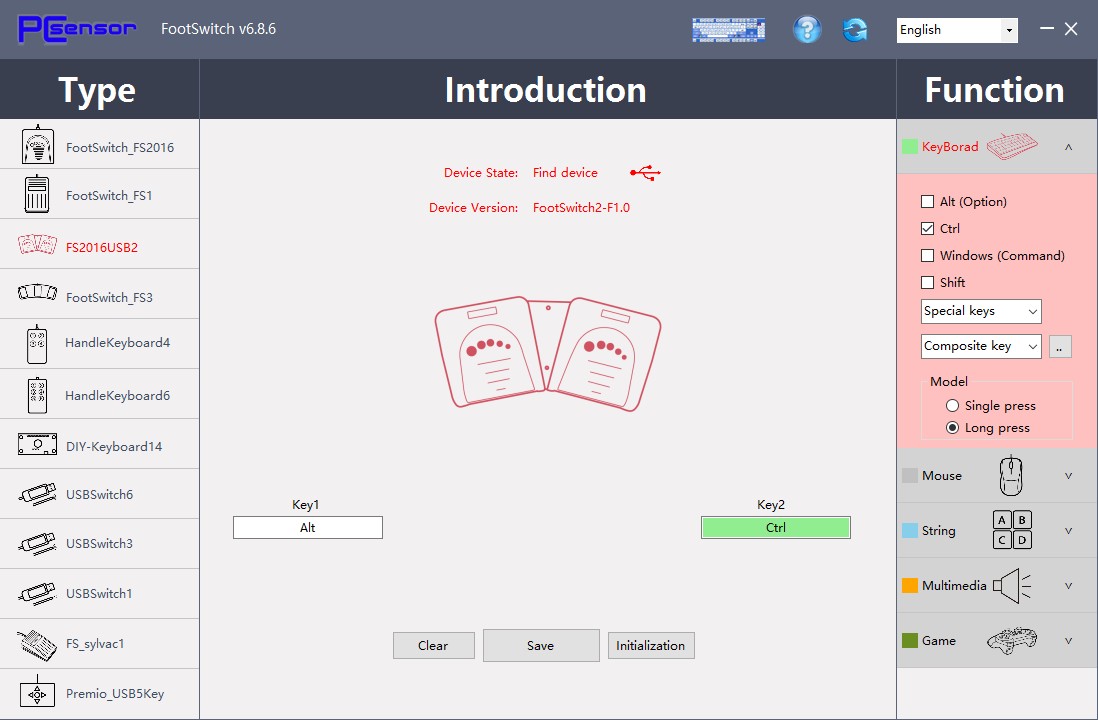Screen dimensions: 1098x720
Task: Select the DIY-Keyboard14 board icon
Action: pyautogui.click(x=37, y=444)
